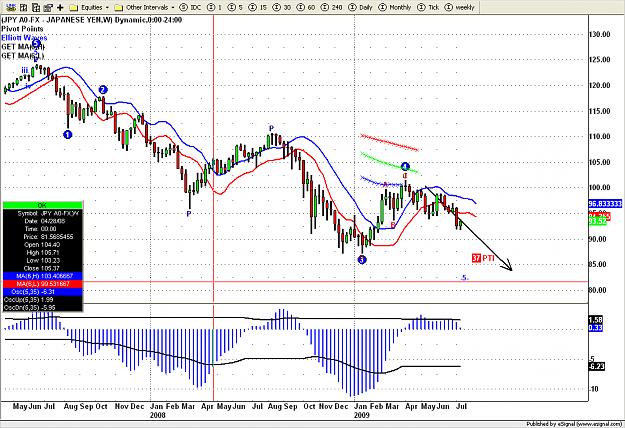Click the green OK bar in data window
625x428 pixels.
coord(42,205)
